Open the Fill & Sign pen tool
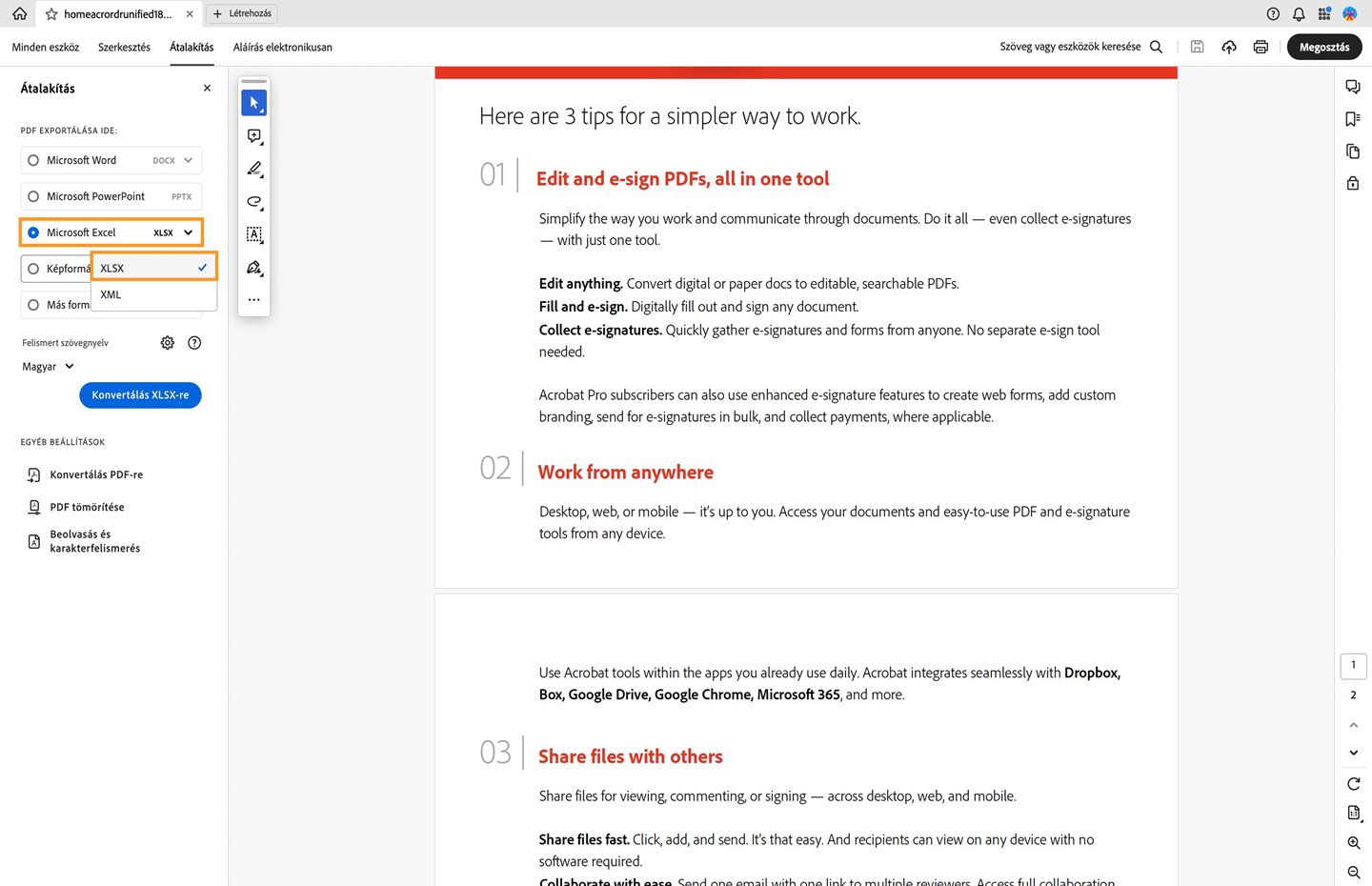Screen dimensions: 1372x886 253,268
